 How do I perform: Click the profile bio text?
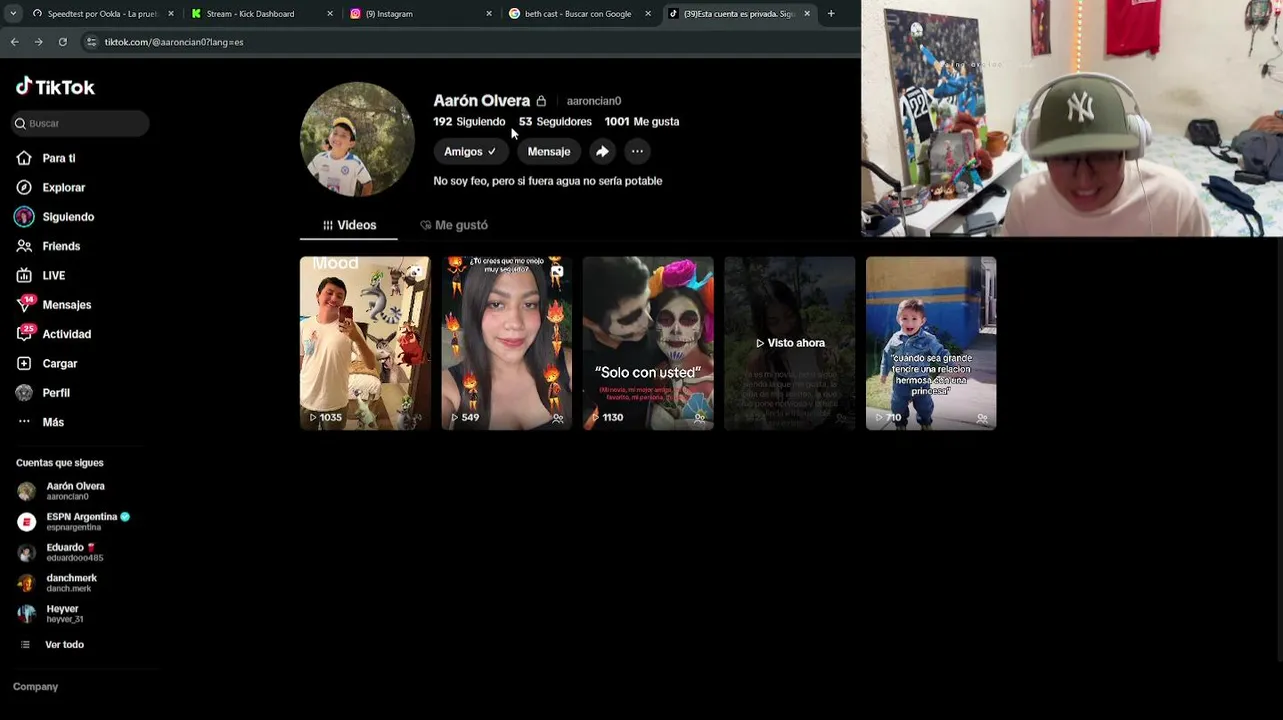[548, 181]
